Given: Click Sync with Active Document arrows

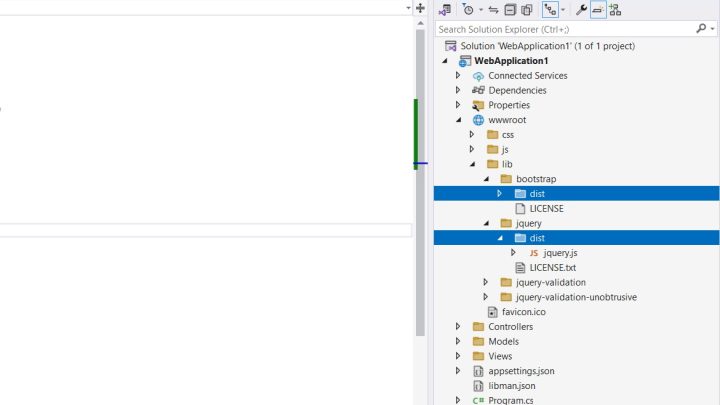Looking at the screenshot, I should [494, 10].
